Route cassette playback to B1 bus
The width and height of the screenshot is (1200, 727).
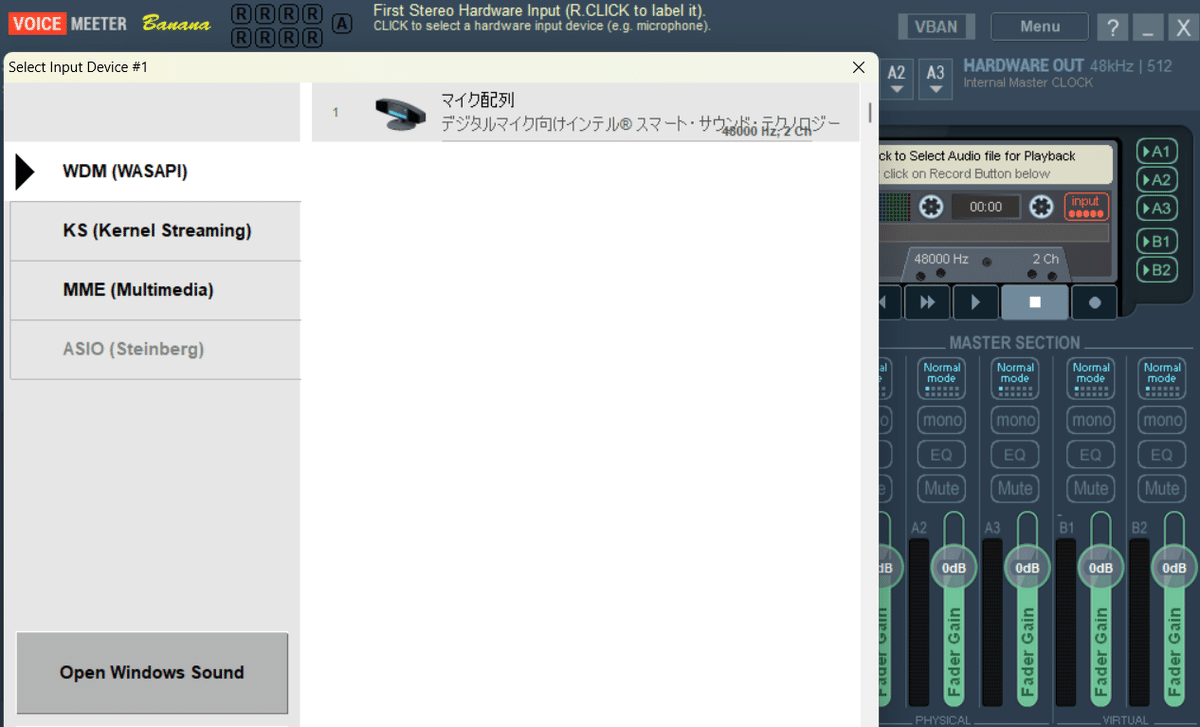pos(1157,241)
